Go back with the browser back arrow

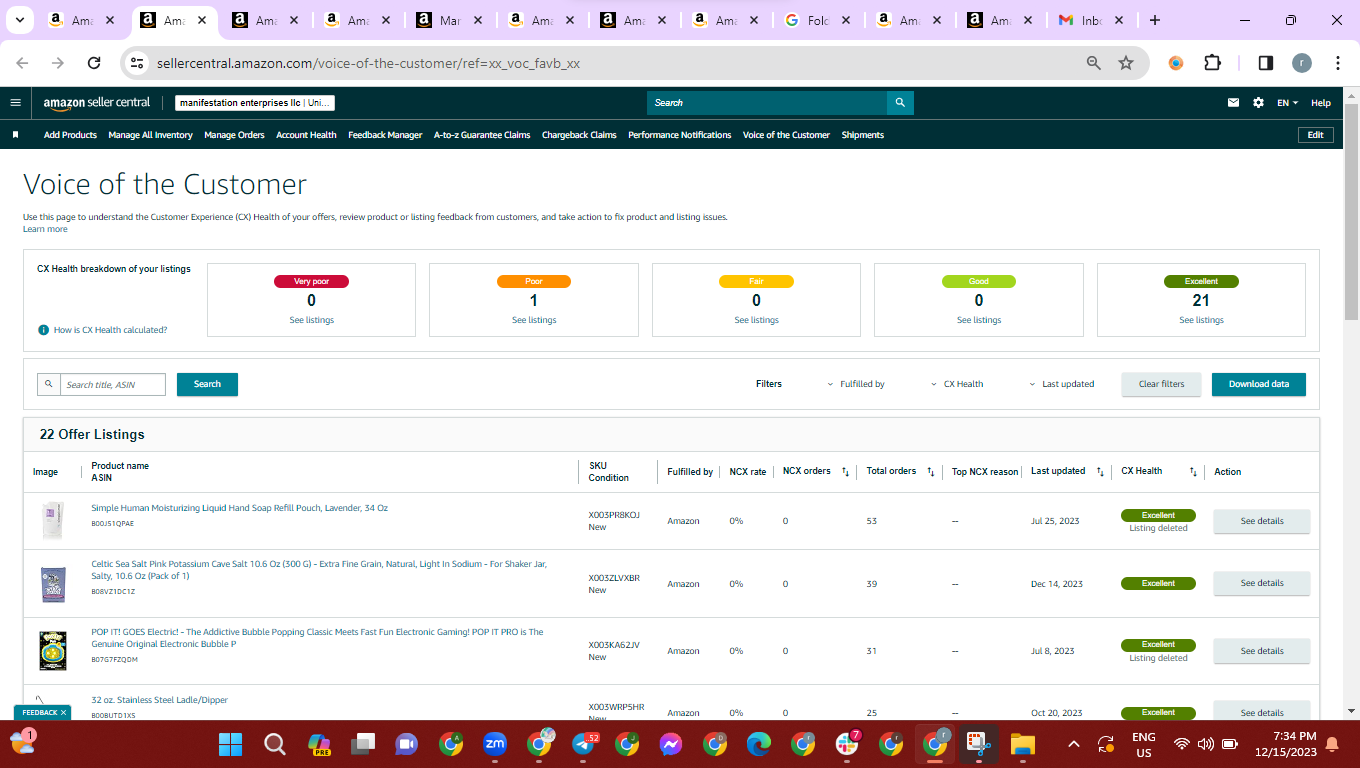pyautogui.click(x=22, y=63)
